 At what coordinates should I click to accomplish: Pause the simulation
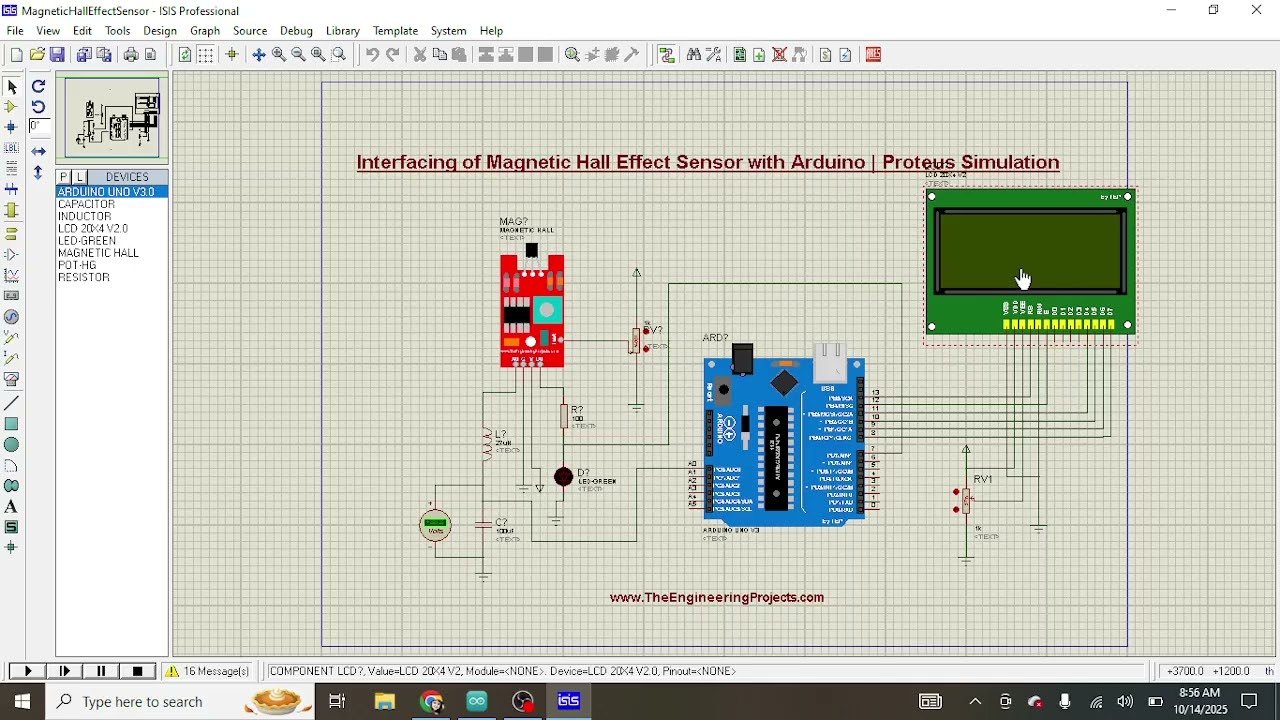[101, 671]
